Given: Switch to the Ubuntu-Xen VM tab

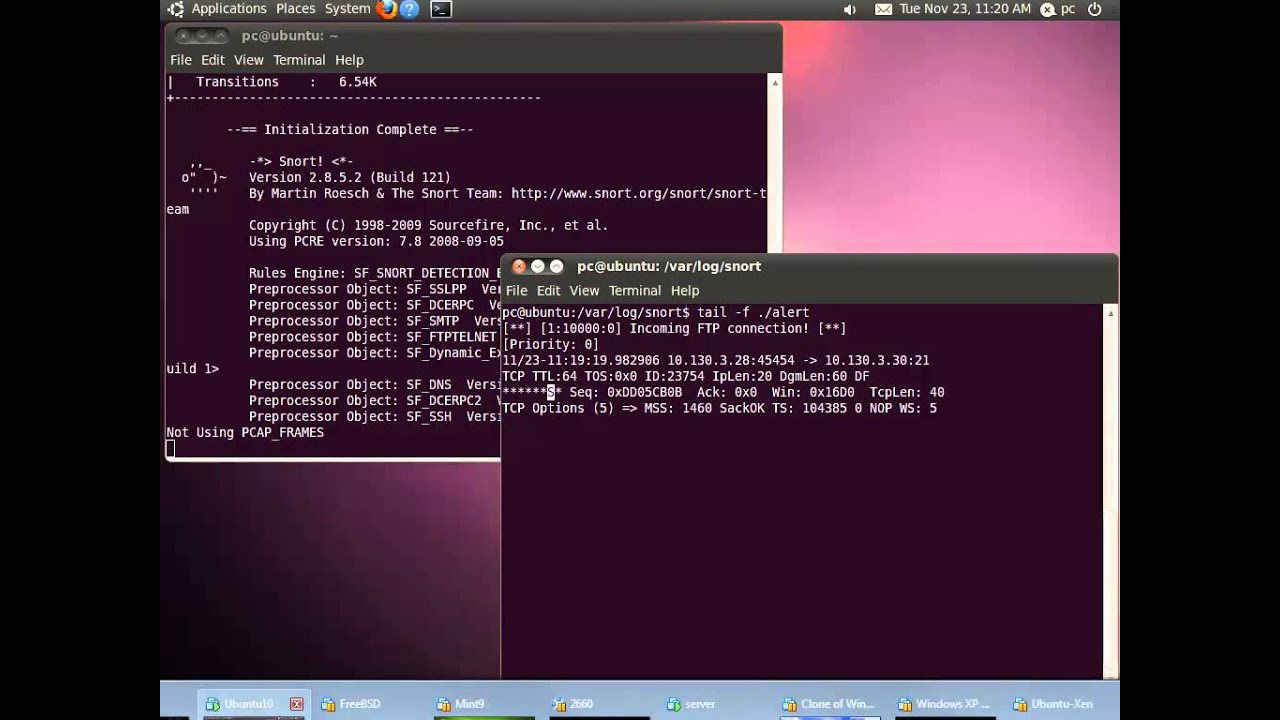Looking at the screenshot, I should pyautogui.click(x=1054, y=704).
